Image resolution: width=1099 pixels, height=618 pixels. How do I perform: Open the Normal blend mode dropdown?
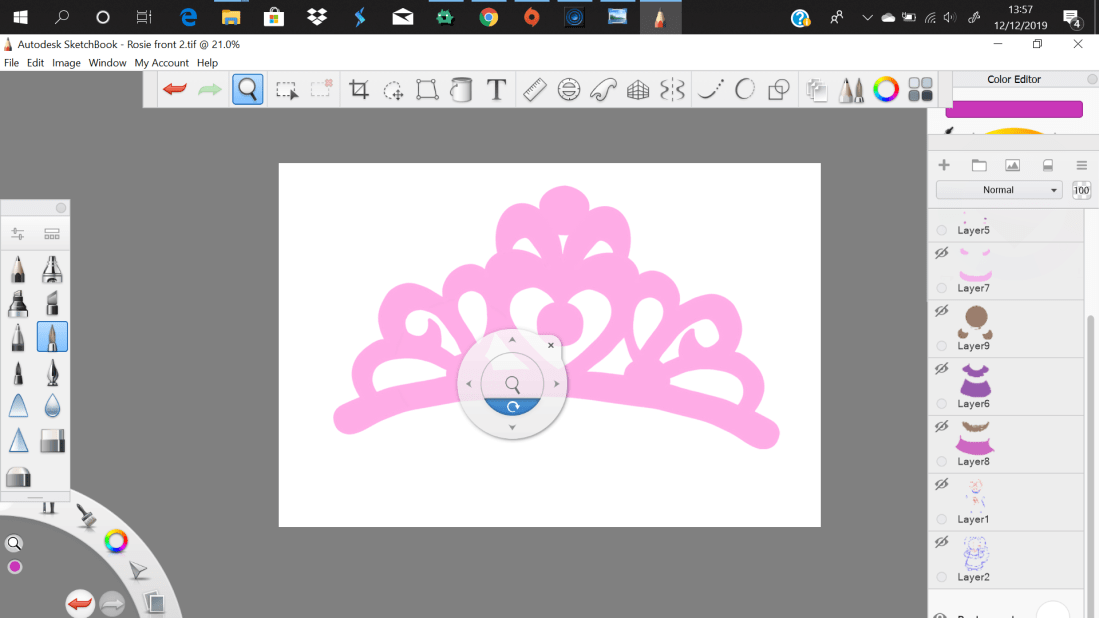[998, 190]
